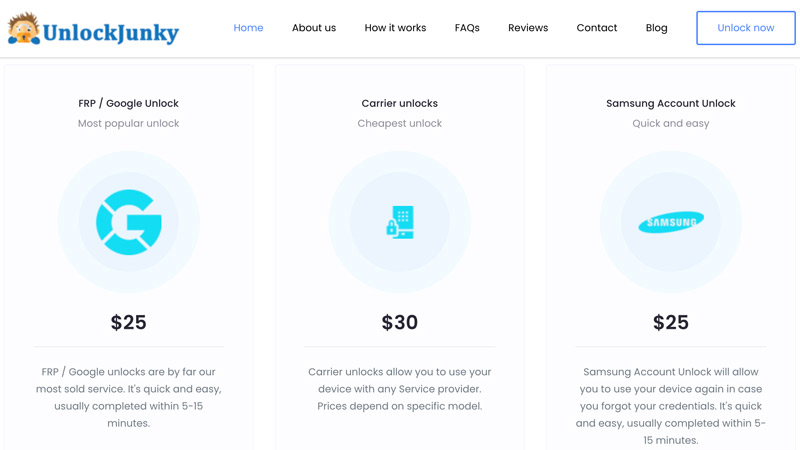
Task: Select the Samsung Account Unlock heading
Action: [x=671, y=103]
